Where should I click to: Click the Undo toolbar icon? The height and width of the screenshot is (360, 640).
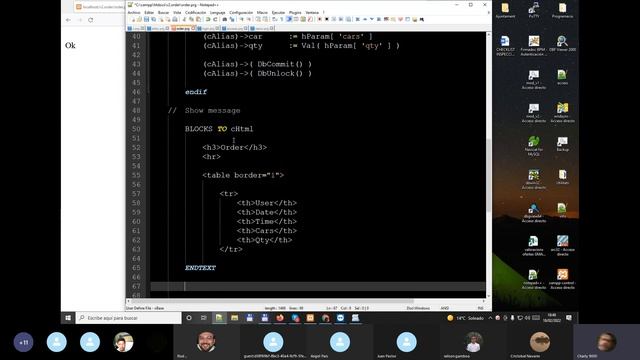(x=208, y=19)
